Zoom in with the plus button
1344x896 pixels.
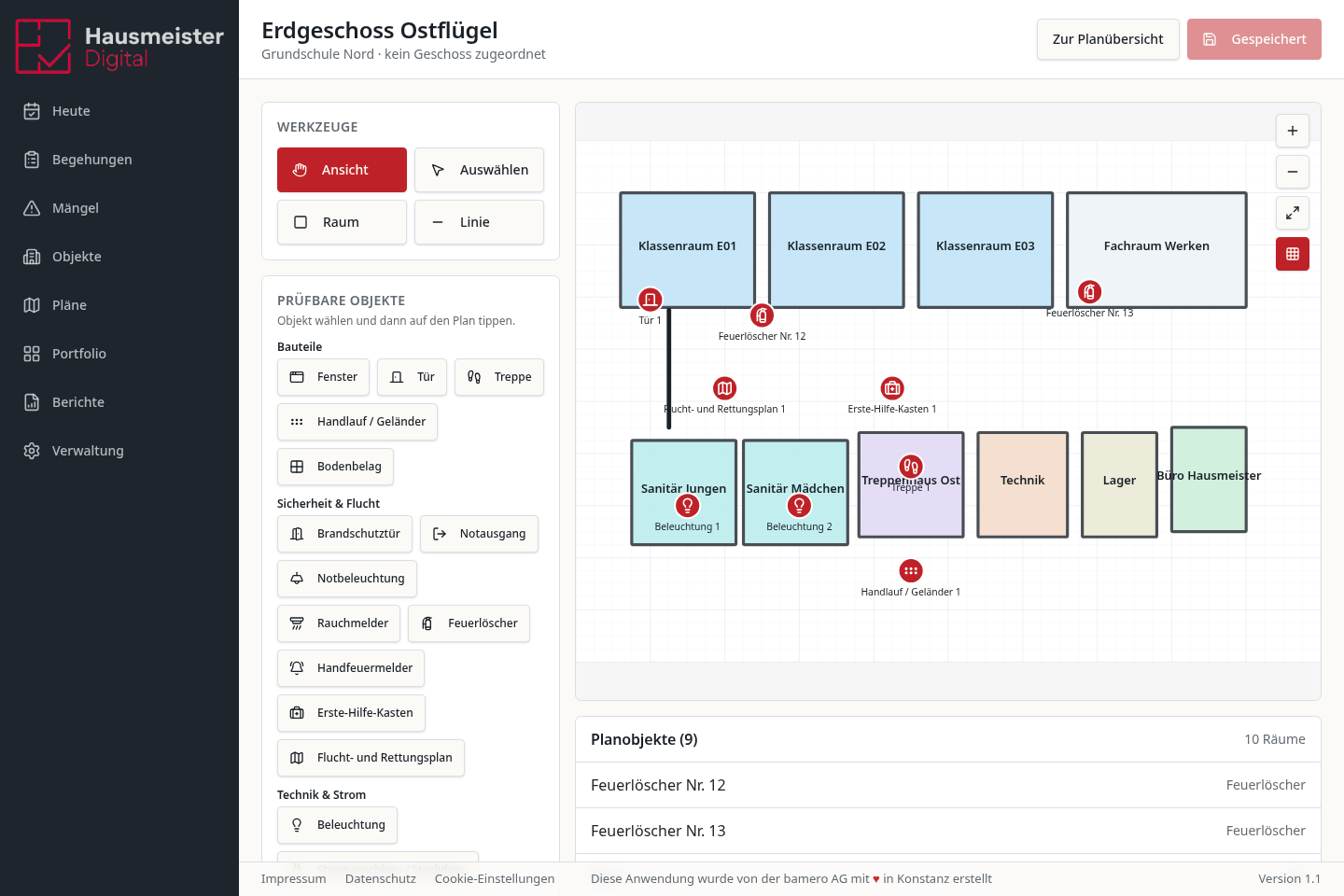[x=1293, y=131]
